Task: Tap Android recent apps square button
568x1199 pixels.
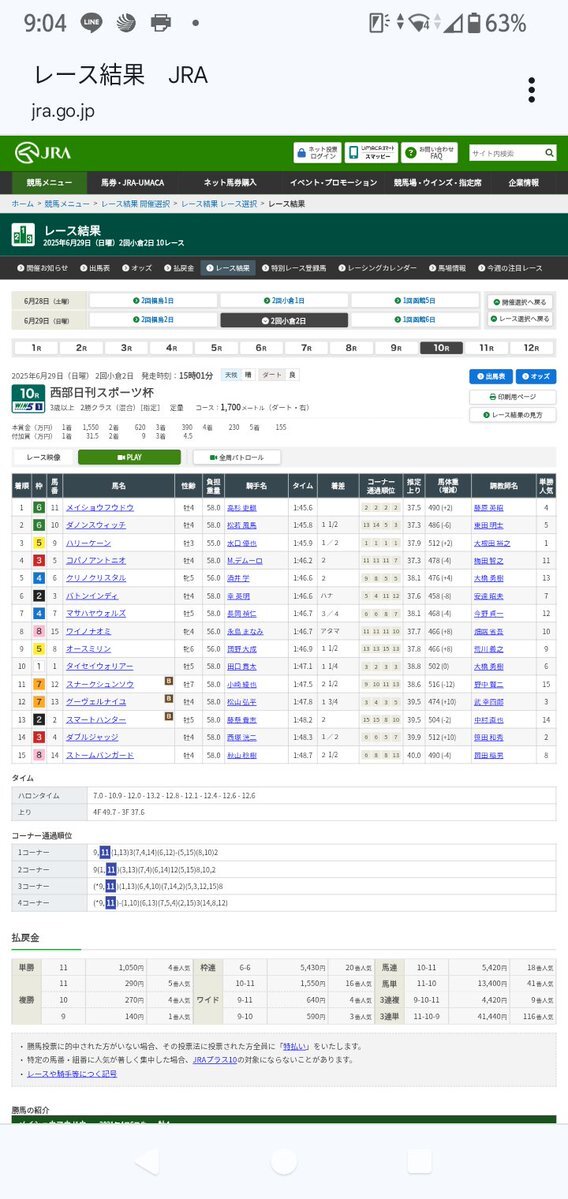Action: click(419, 1162)
